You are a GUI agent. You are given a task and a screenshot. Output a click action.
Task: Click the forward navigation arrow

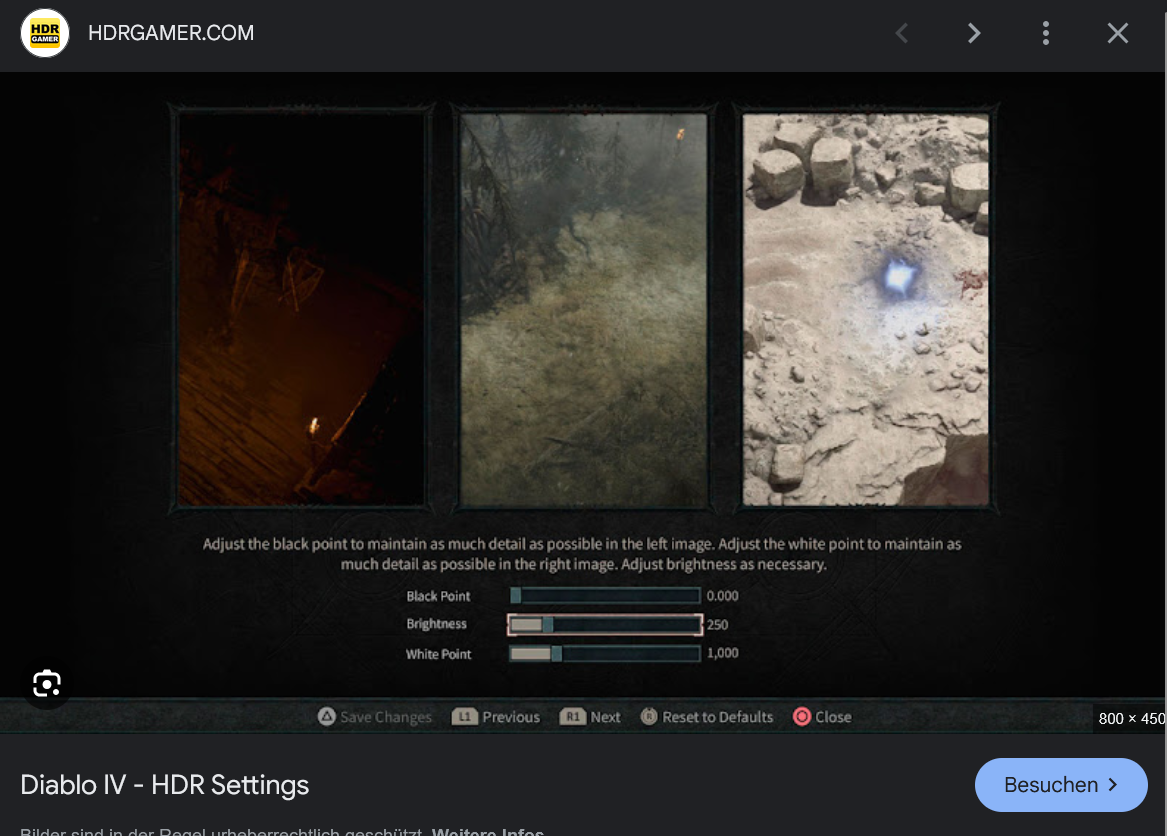973,33
